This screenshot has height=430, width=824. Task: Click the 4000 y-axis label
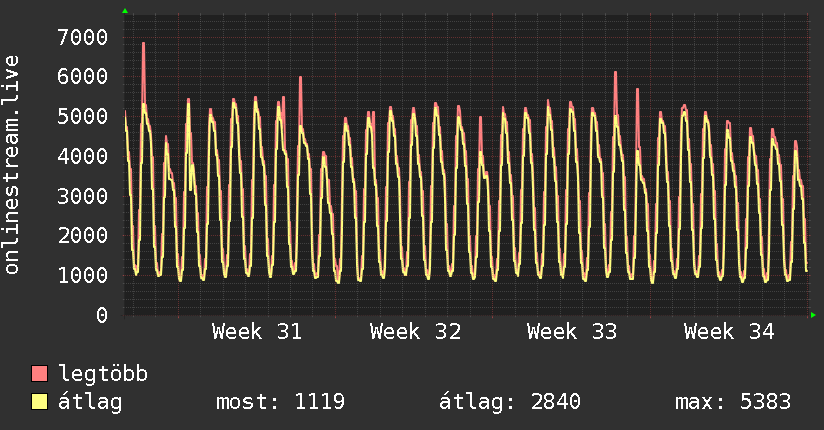[x=83, y=156]
